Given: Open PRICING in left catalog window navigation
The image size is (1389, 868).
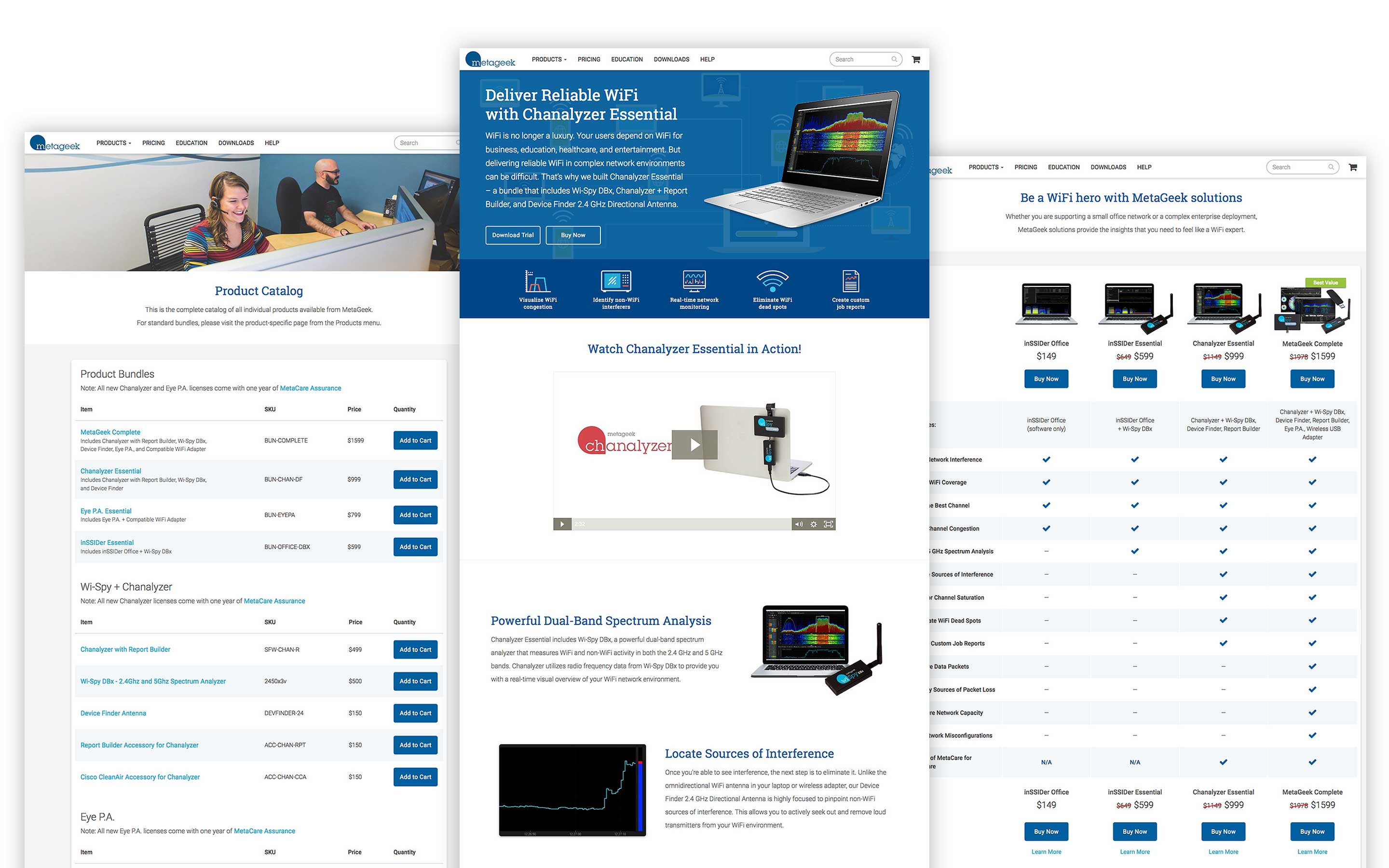Looking at the screenshot, I should 153,143.
